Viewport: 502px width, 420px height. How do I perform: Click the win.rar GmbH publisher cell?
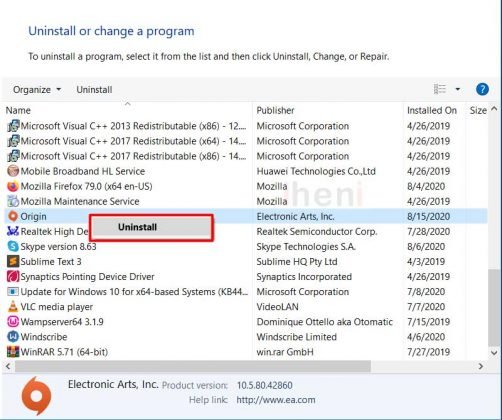pyautogui.click(x=285, y=352)
